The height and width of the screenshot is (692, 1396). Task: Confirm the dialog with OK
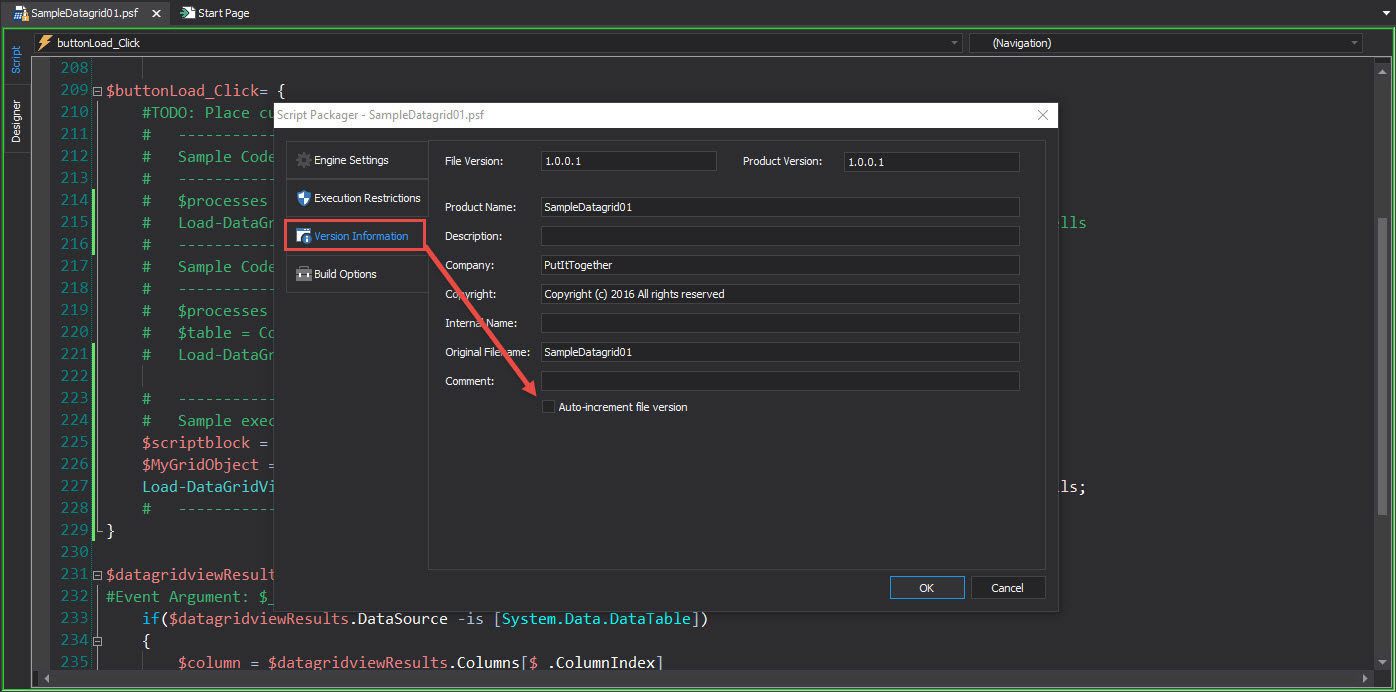(x=927, y=588)
